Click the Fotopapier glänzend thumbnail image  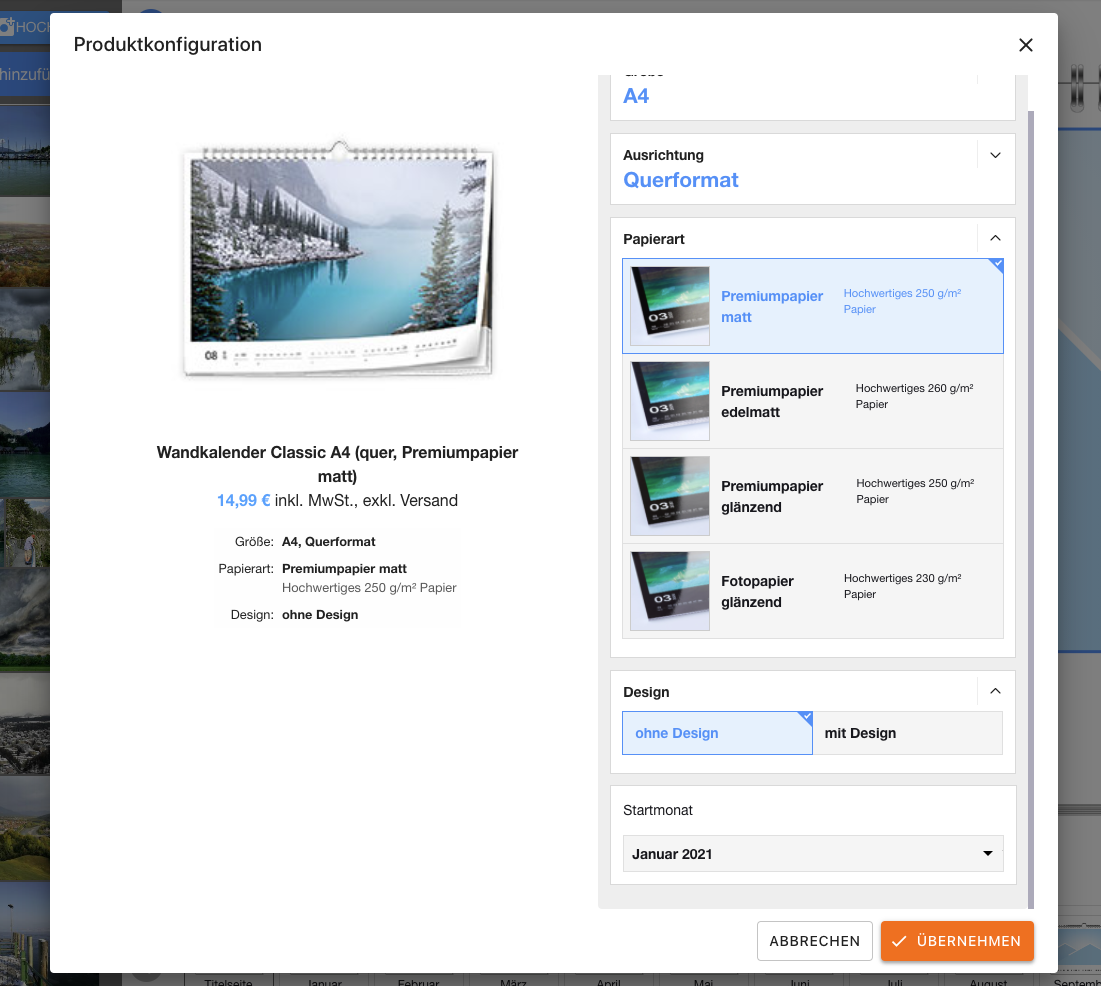coord(670,591)
